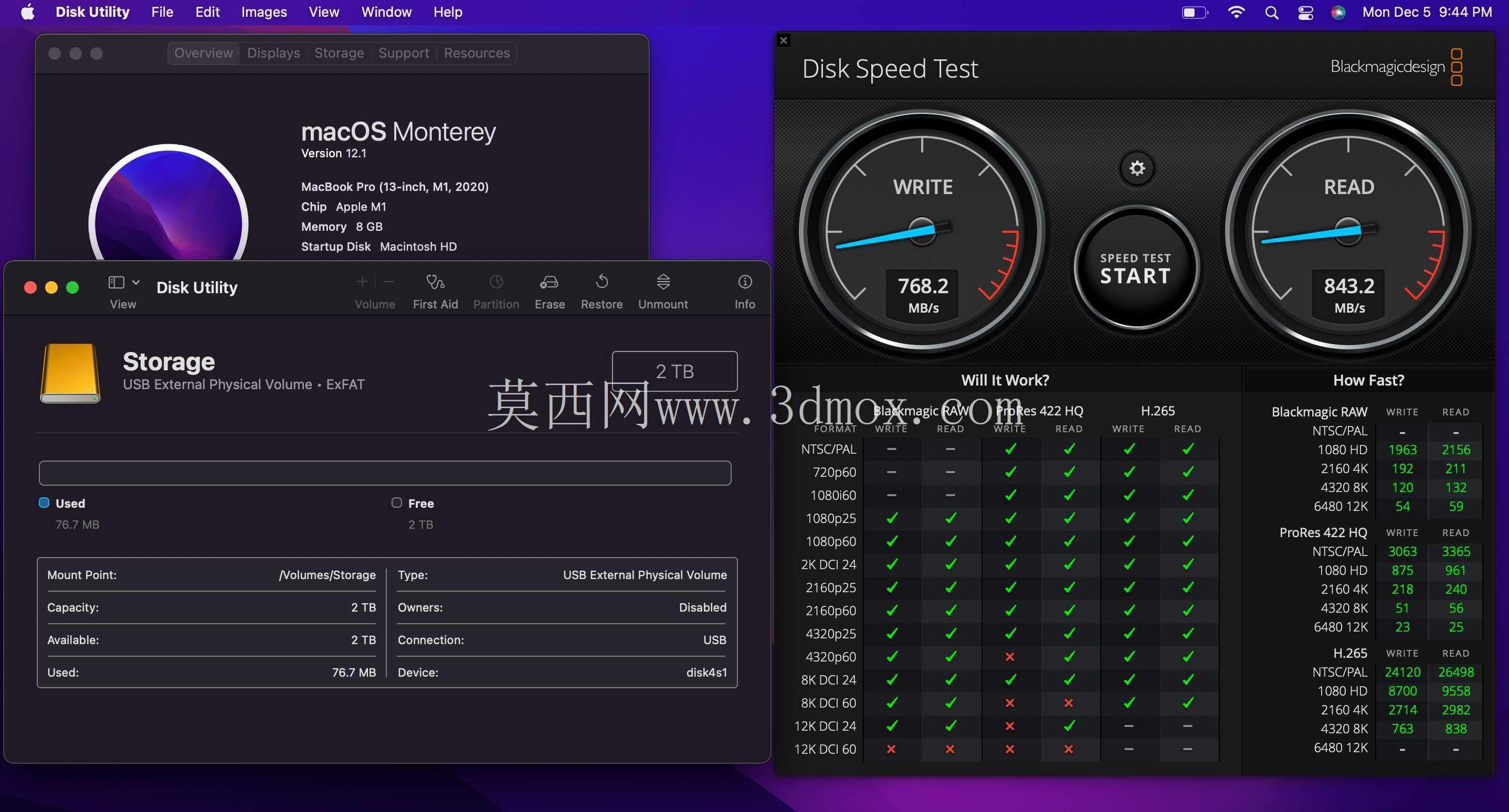1509x812 pixels.
Task: Open the Edit menu
Action: click(207, 12)
